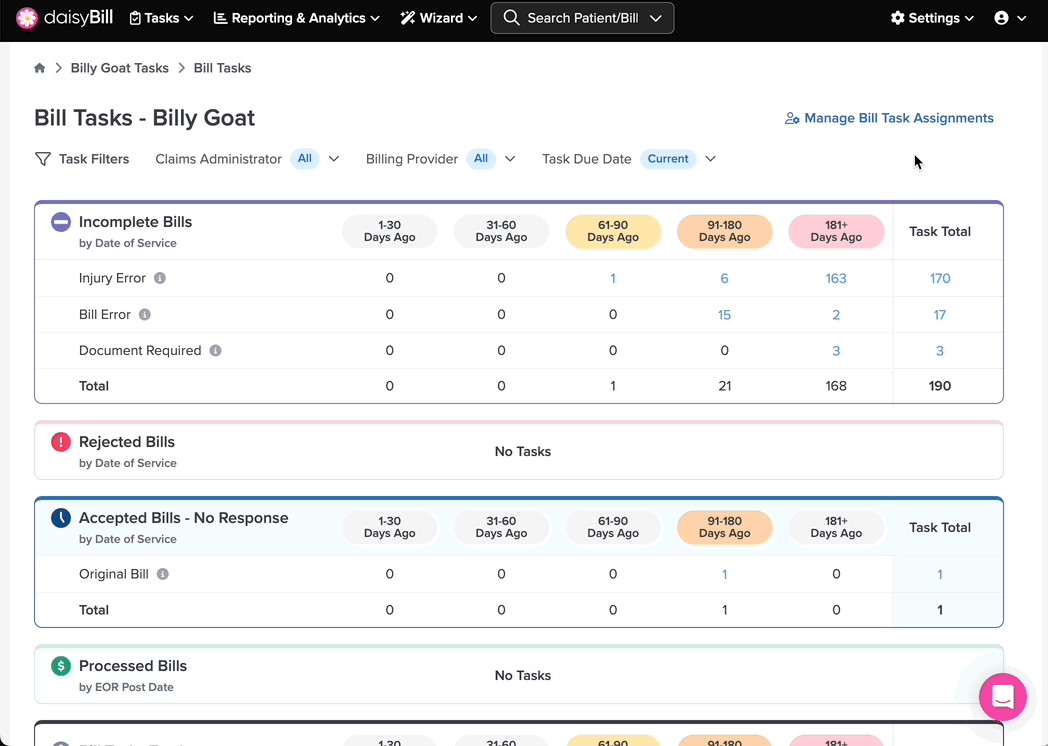1048x746 pixels.
Task: Open the Tasks menu in top bar
Action: pos(161,18)
